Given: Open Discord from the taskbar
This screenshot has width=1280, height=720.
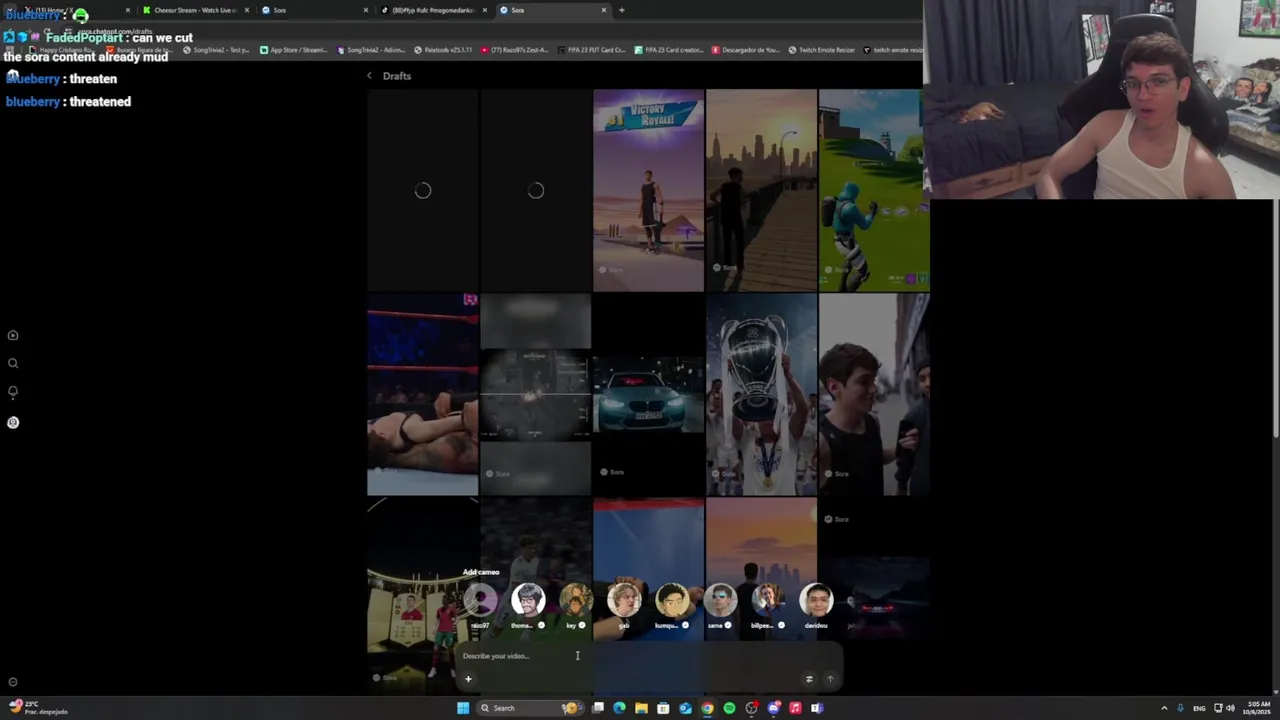Looking at the screenshot, I should [x=773, y=708].
